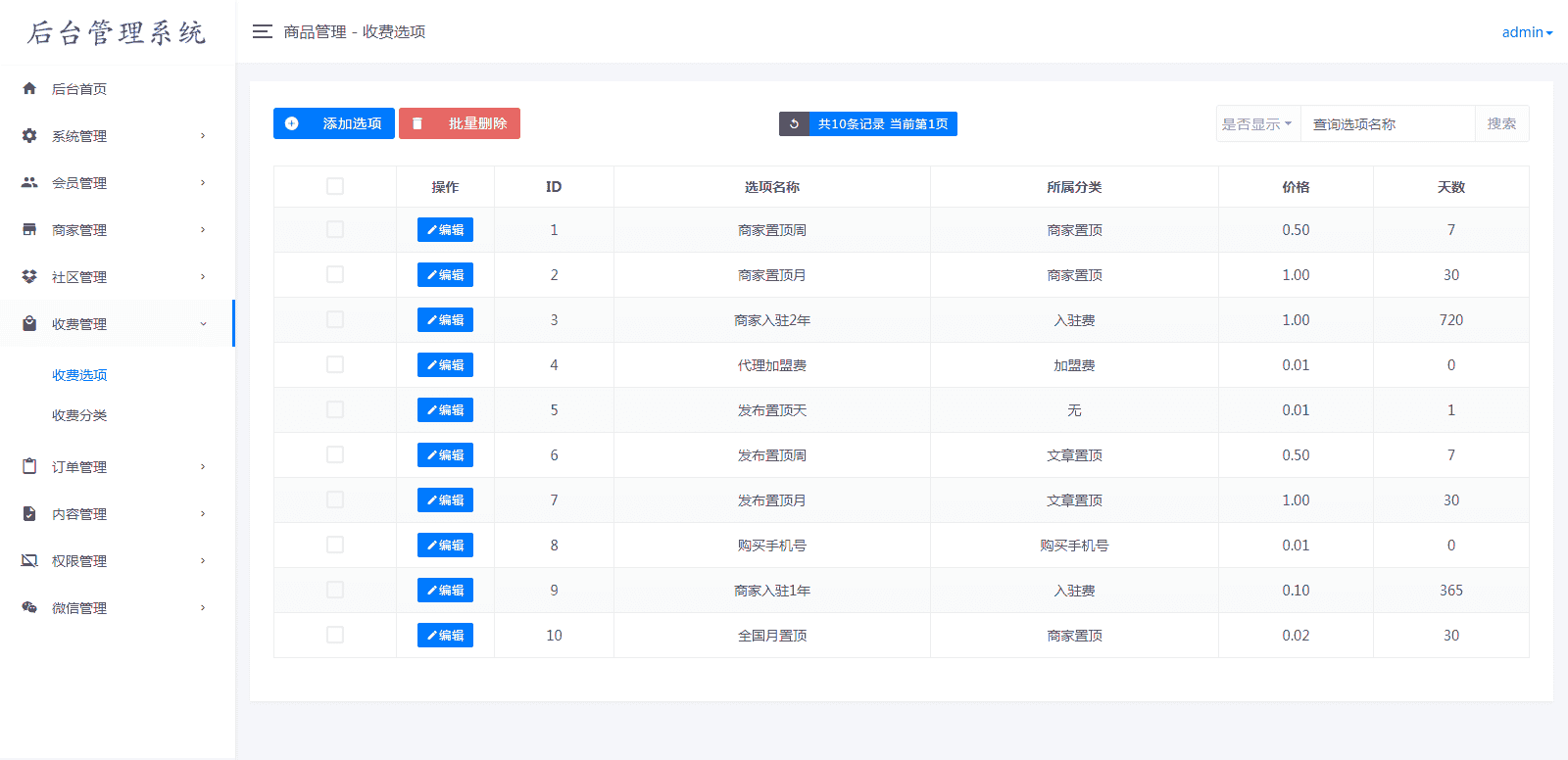
Task: Click the gear icon for 系统管理
Action: point(29,135)
